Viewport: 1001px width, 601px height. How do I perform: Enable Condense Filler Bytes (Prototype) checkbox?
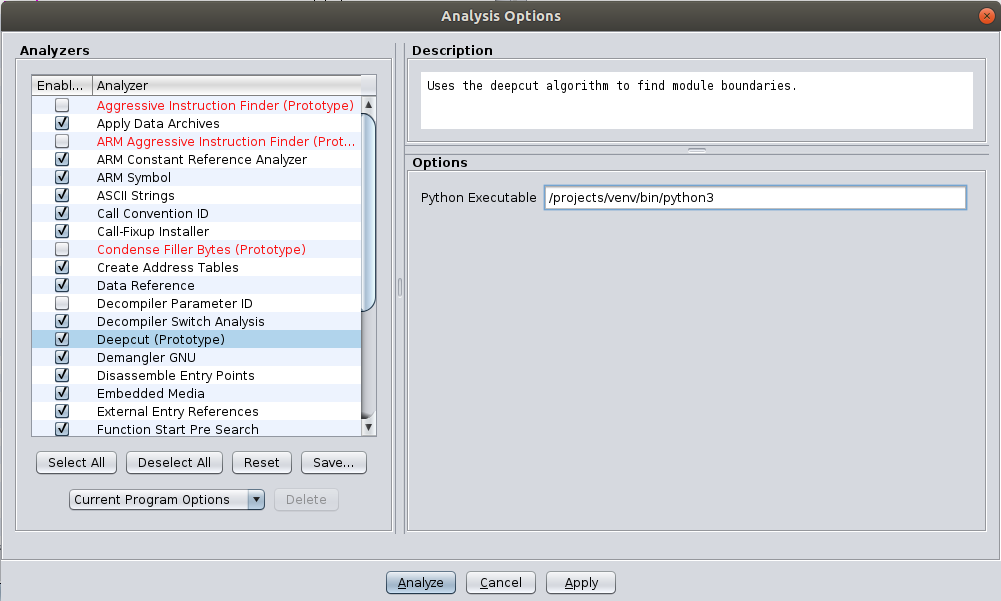62,248
